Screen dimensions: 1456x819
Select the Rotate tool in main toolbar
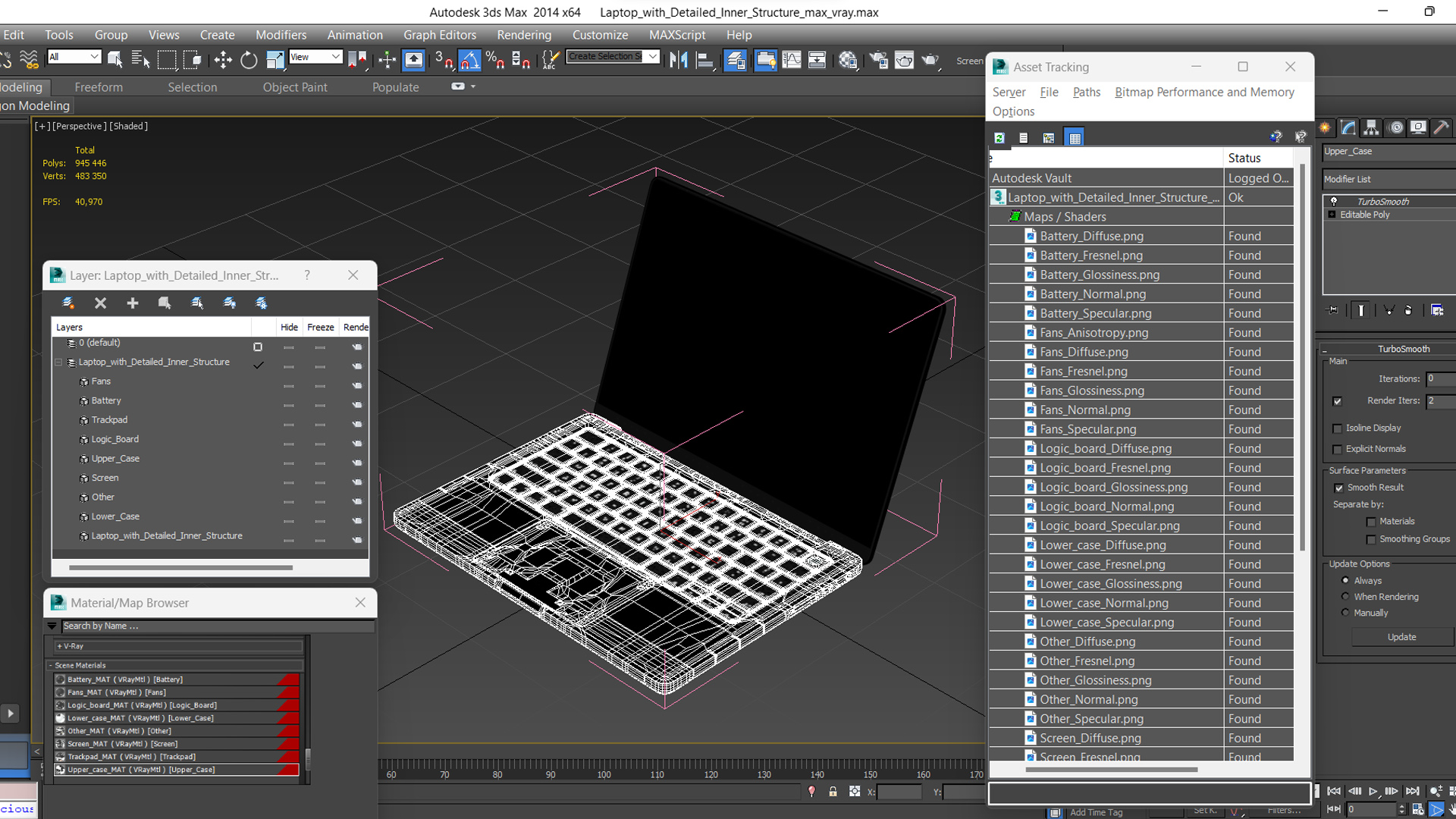pos(249,60)
